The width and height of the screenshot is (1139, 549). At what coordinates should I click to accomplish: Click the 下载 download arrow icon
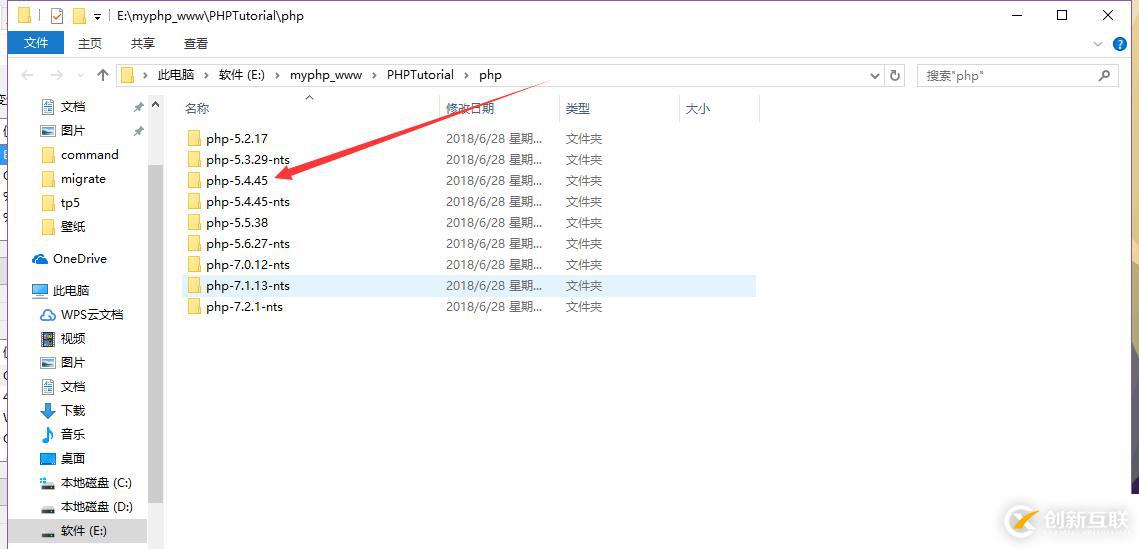47,411
